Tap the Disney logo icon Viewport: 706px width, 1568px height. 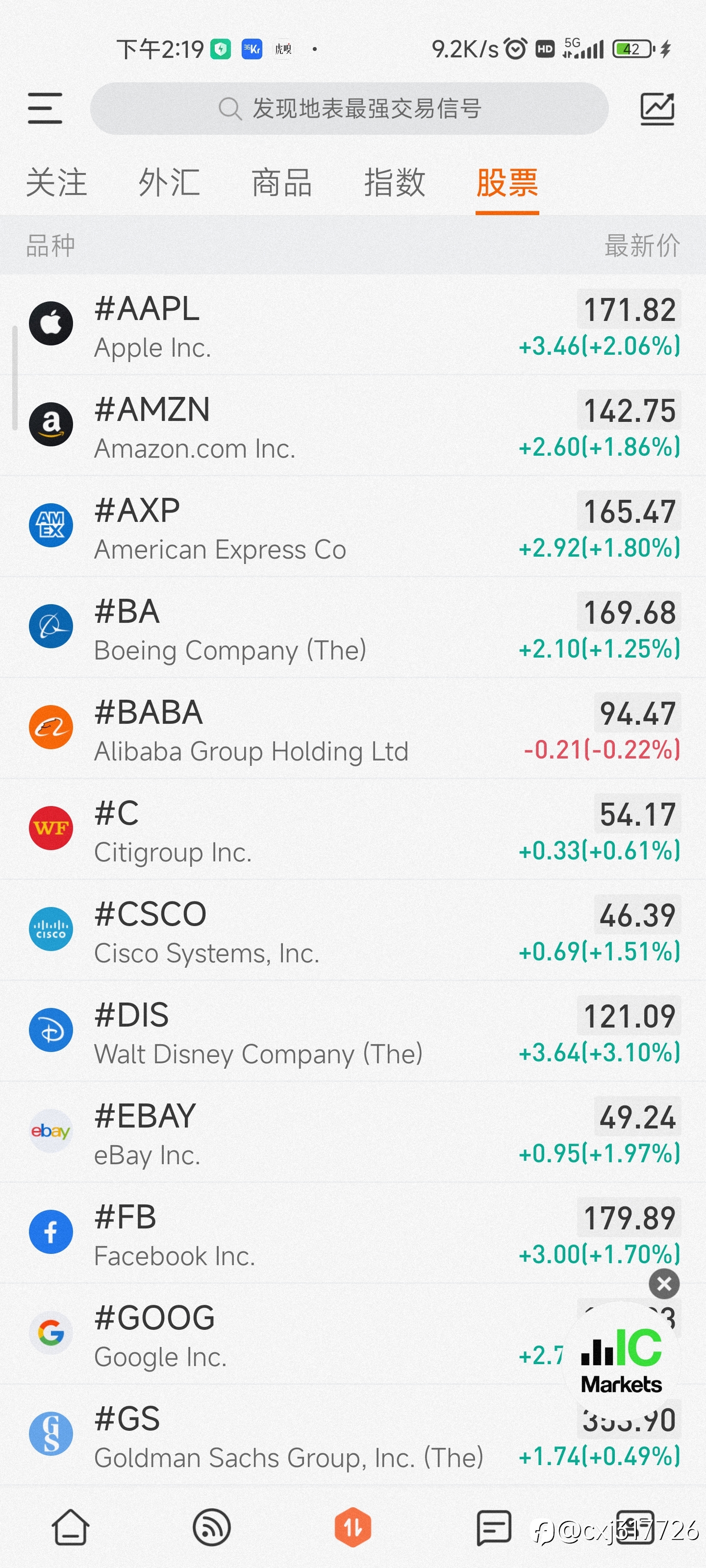[x=51, y=1030]
